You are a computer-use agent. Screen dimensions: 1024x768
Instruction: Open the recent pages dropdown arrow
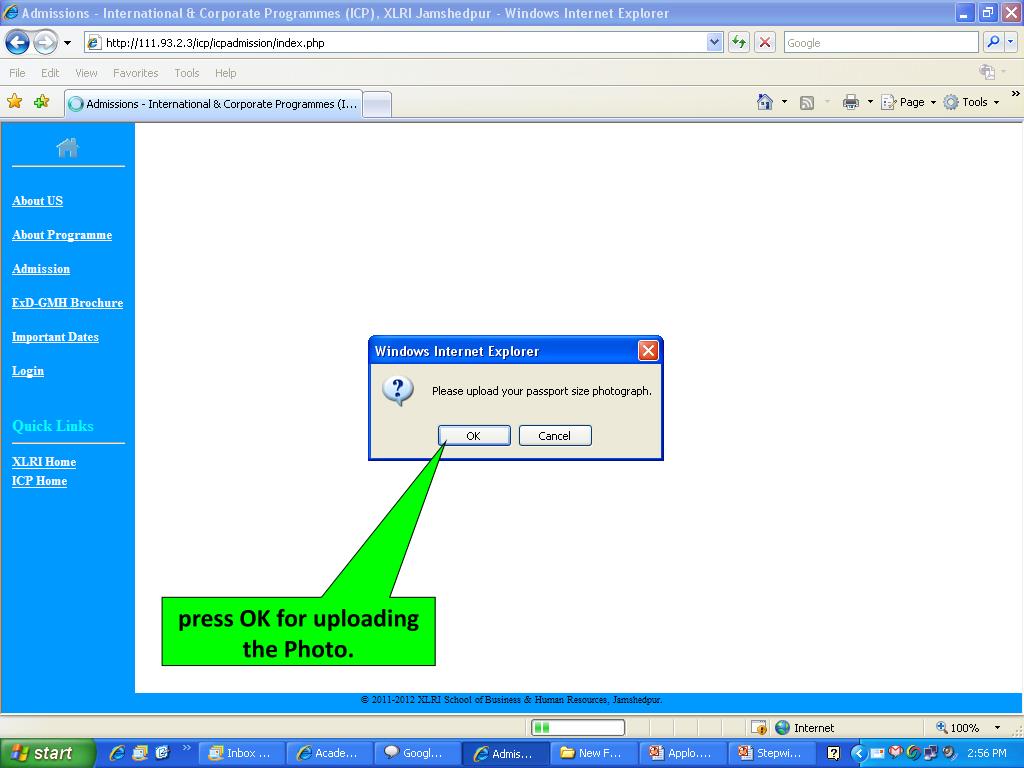coord(67,43)
